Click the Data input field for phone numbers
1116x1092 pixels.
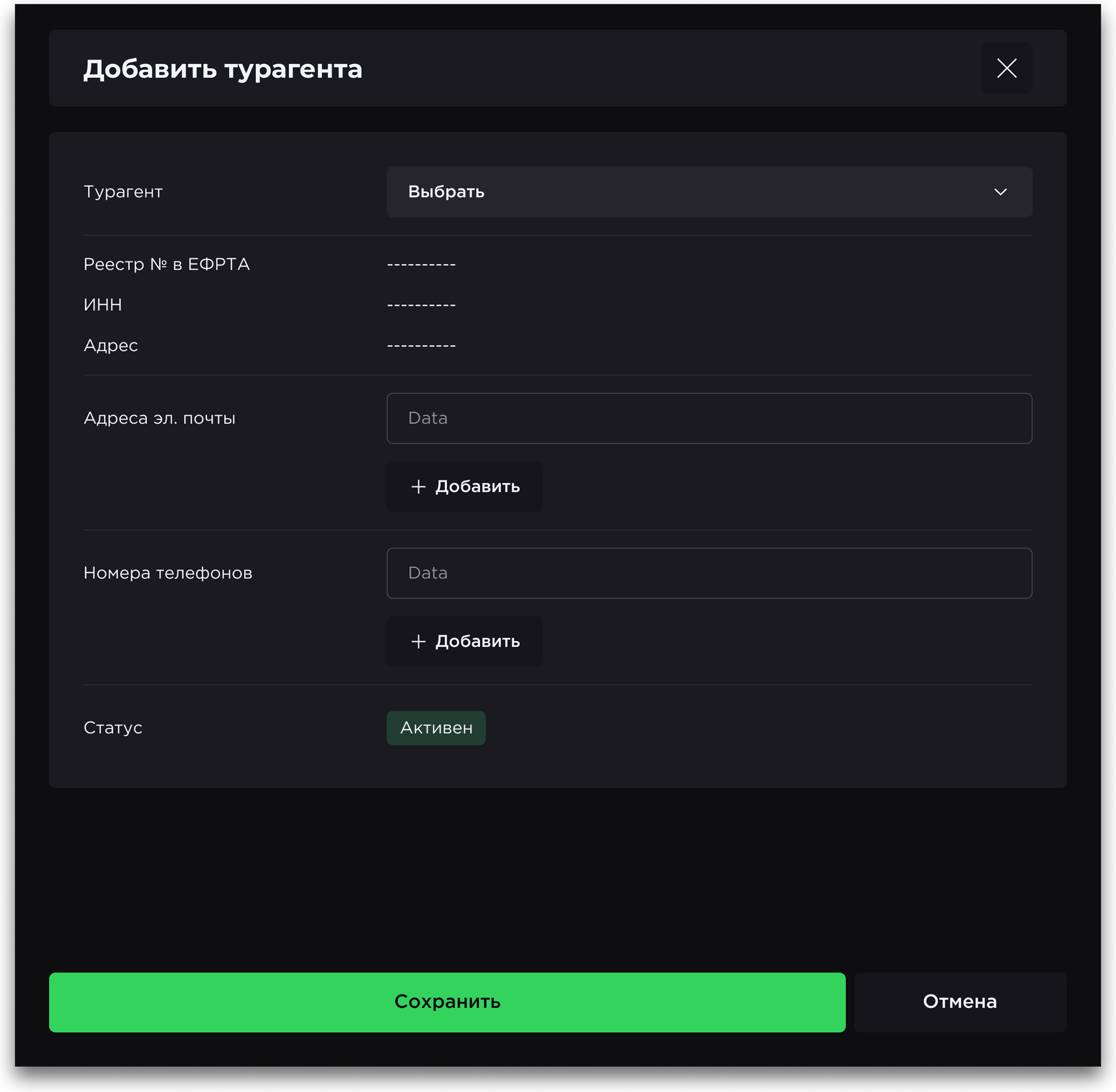click(709, 573)
